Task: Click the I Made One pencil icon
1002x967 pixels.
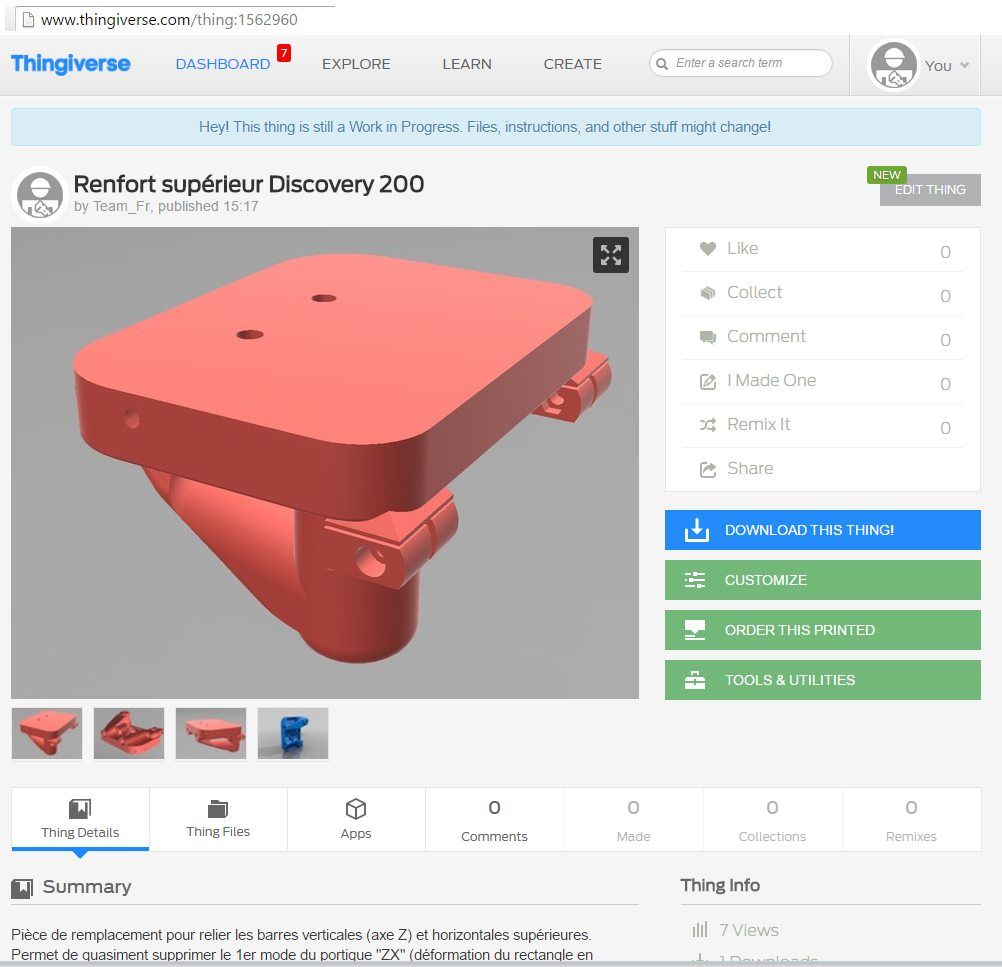Action: click(707, 382)
